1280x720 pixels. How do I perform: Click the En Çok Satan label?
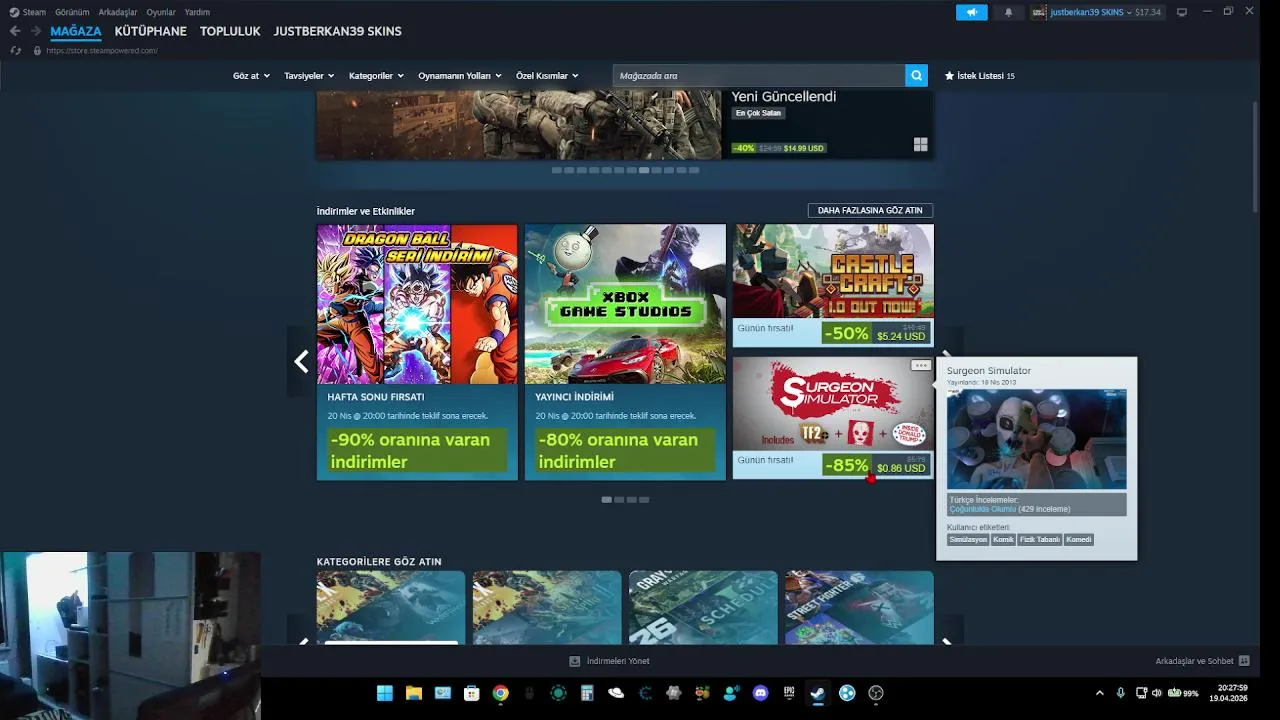click(x=758, y=113)
